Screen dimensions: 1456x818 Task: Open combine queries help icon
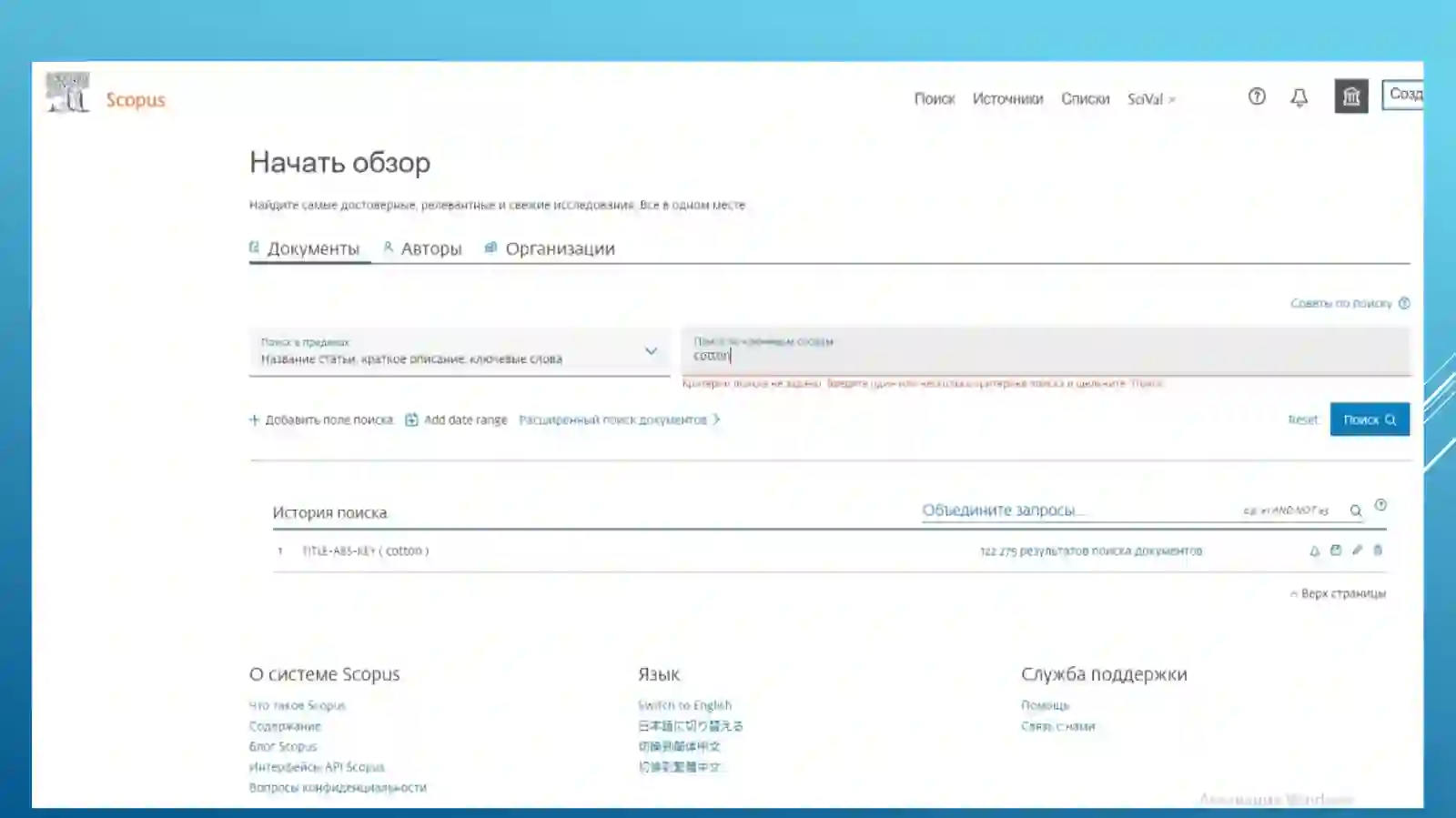[1380, 505]
